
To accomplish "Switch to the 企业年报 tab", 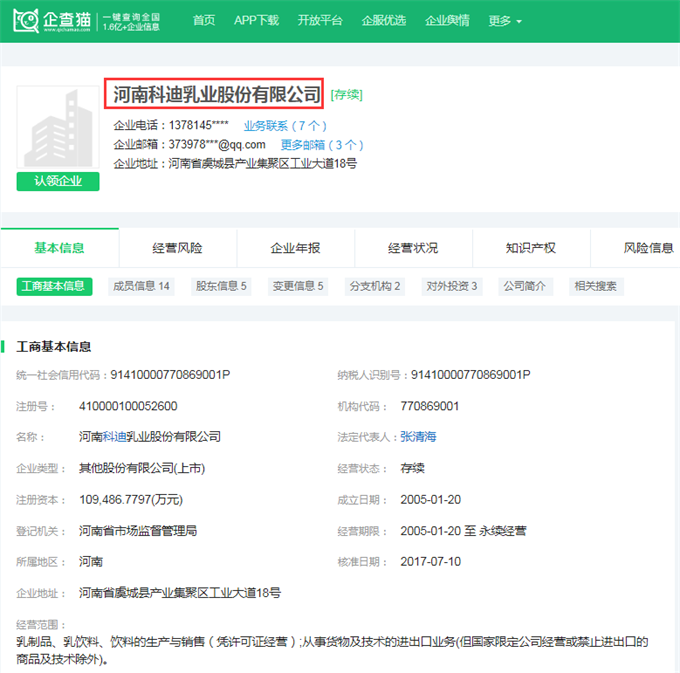I will 295,248.
